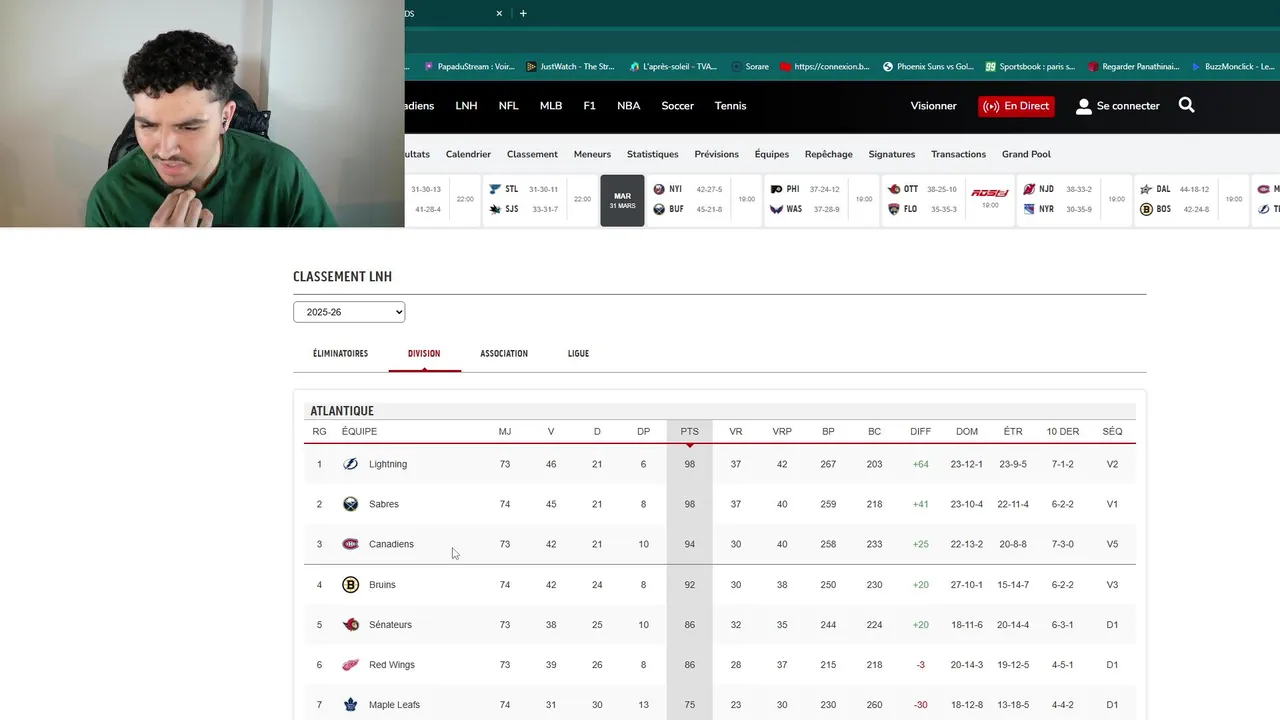Open the OTT vs FLO game card
The height and width of the screenshot is (720, 1280).
point(949,199)
